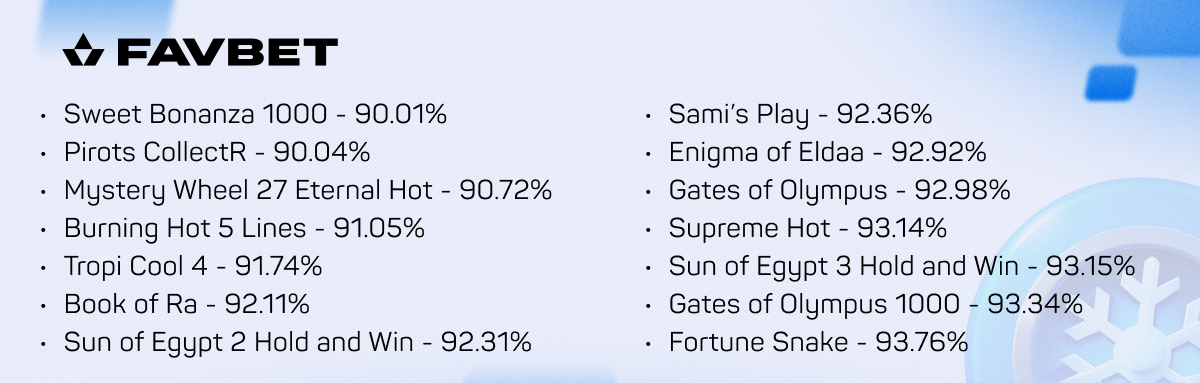
Task: Select Sweet Bonanza 1000 - 90.01% entry
Action: click(255, 114)
